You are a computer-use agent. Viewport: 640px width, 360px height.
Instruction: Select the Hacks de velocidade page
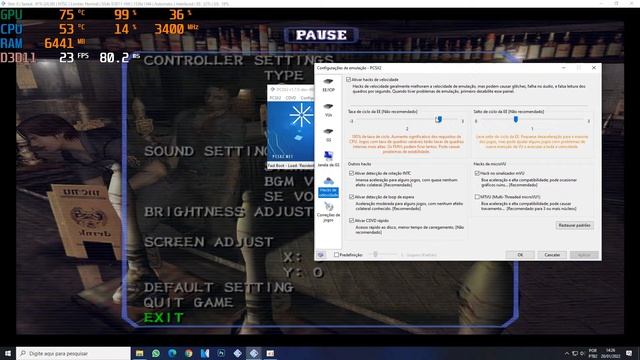tap(328, 187)
